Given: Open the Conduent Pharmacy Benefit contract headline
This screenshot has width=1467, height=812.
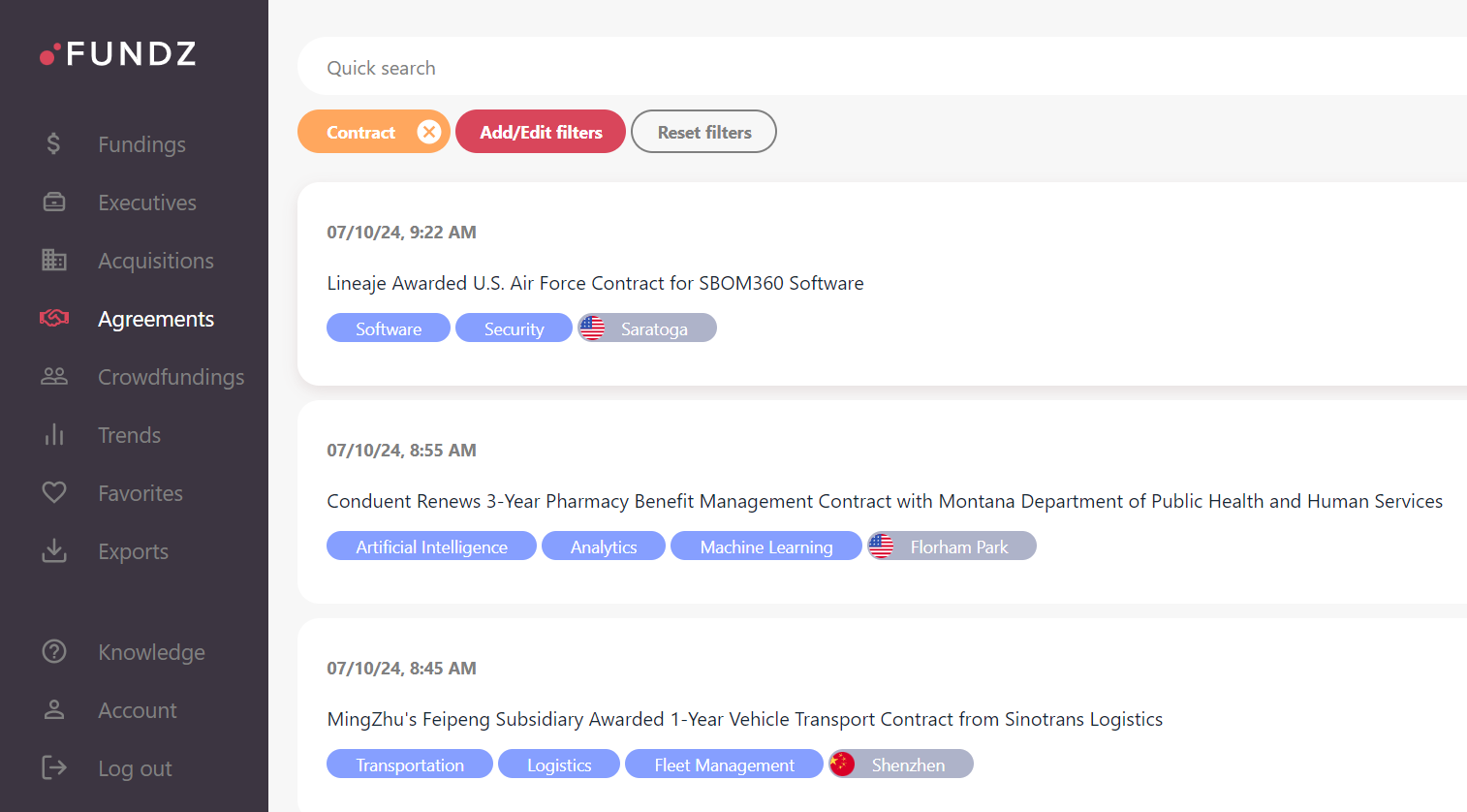Looking at the screenshot, I should tap(884, 501).
